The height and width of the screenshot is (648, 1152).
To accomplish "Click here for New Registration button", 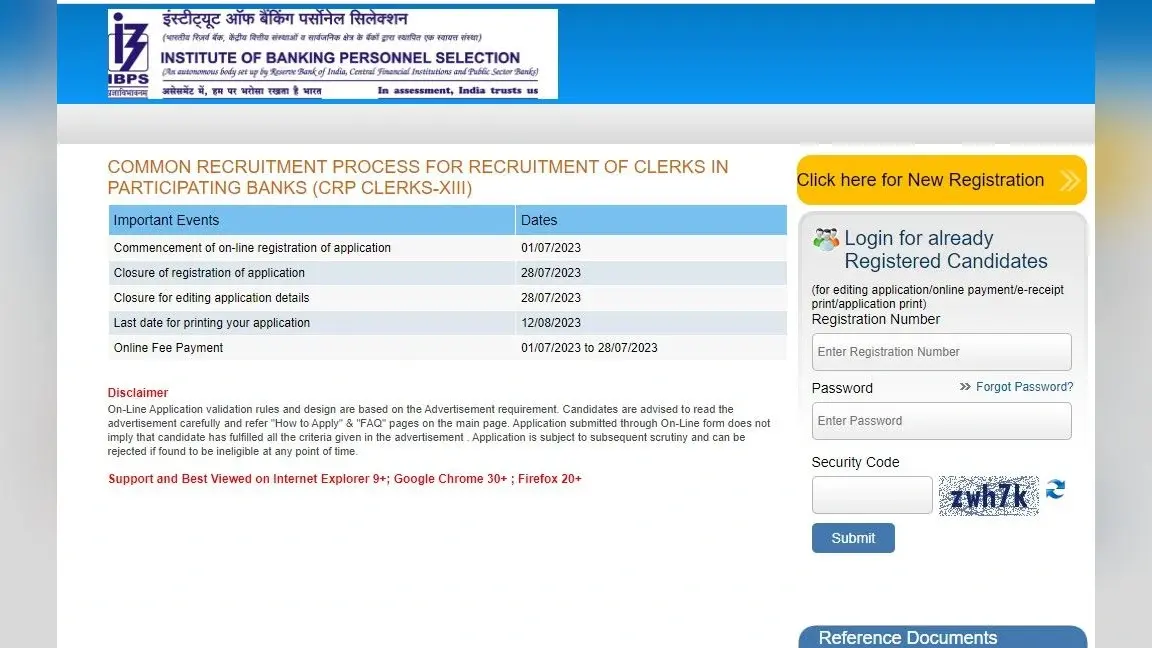I will 941,180.
